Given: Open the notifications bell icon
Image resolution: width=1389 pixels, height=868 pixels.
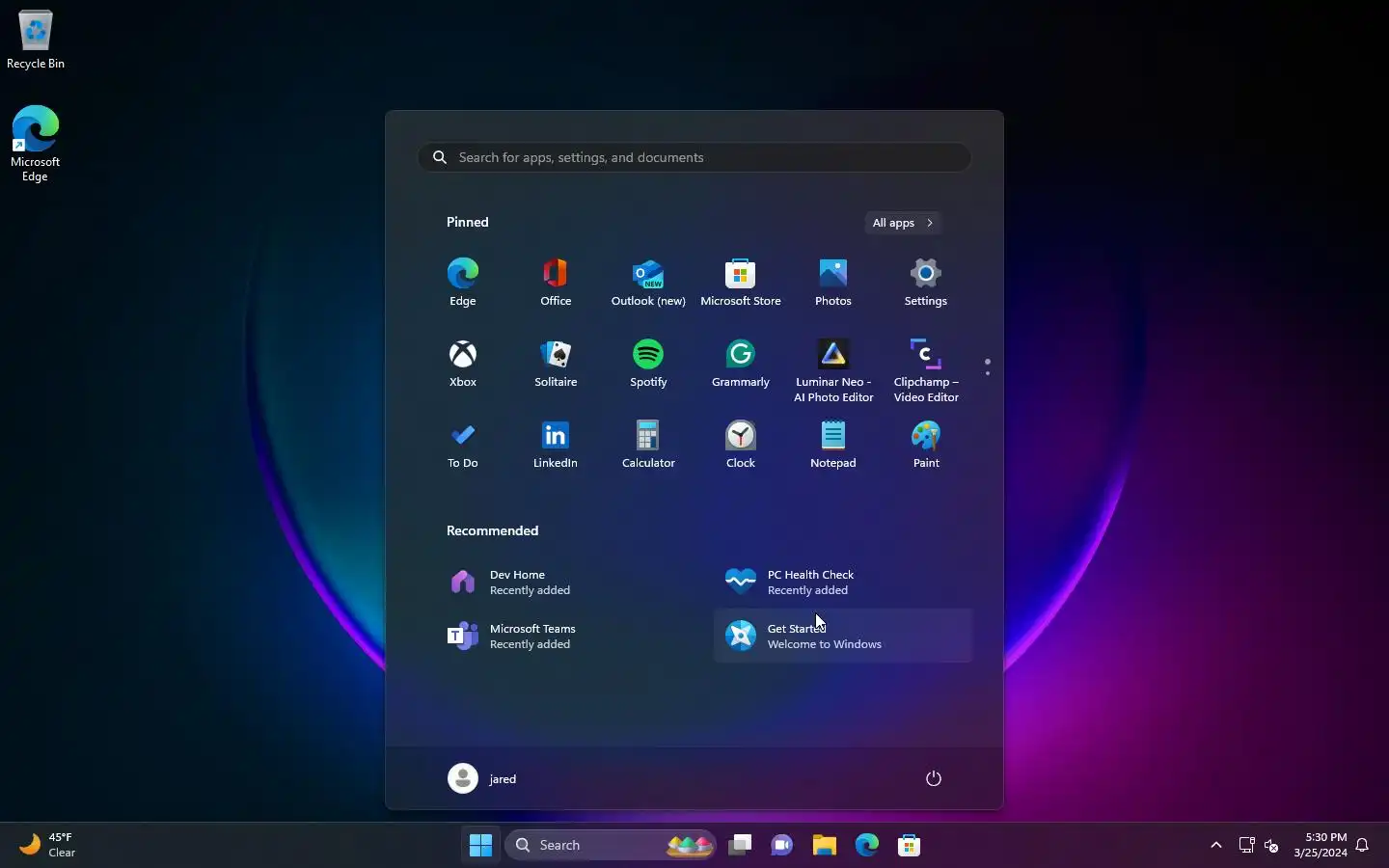Looking at the screenshot, I should [1364, 846].
